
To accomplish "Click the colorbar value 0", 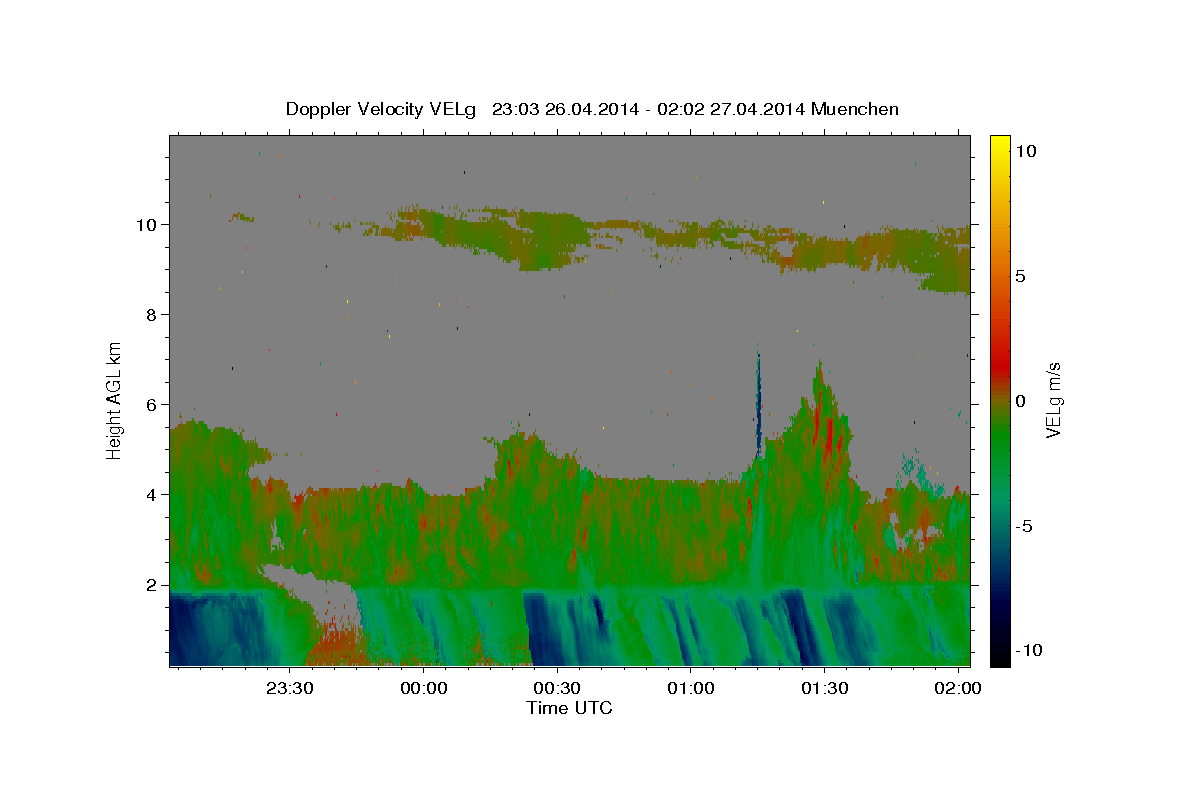I will (x=1020, y=401).
